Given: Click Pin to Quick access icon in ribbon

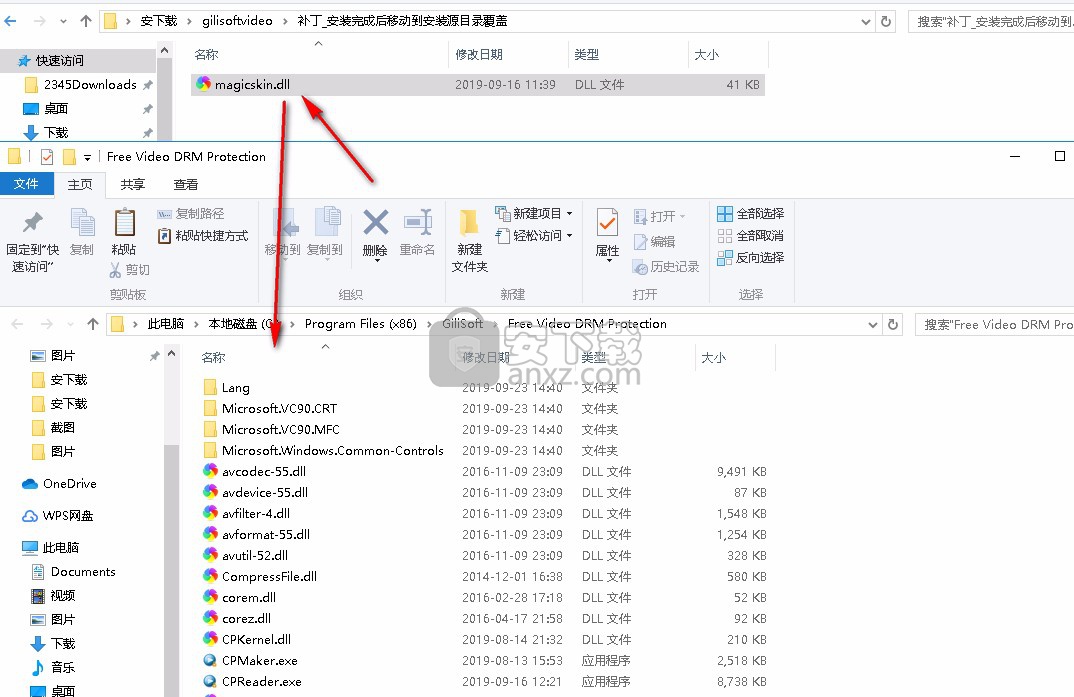Looking at the screenshot, I should [x=32, y=223].
